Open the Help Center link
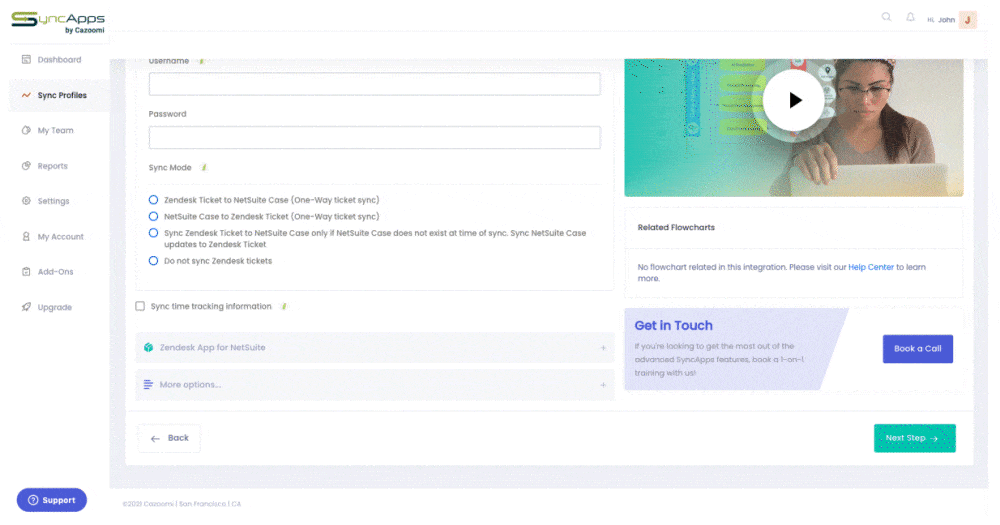 point(871,267)
